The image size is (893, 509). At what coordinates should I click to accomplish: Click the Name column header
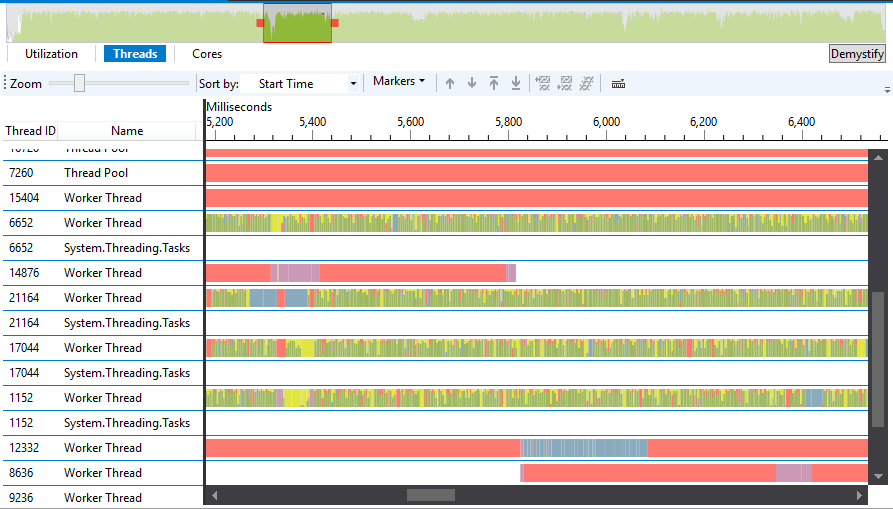click(127, 131)
